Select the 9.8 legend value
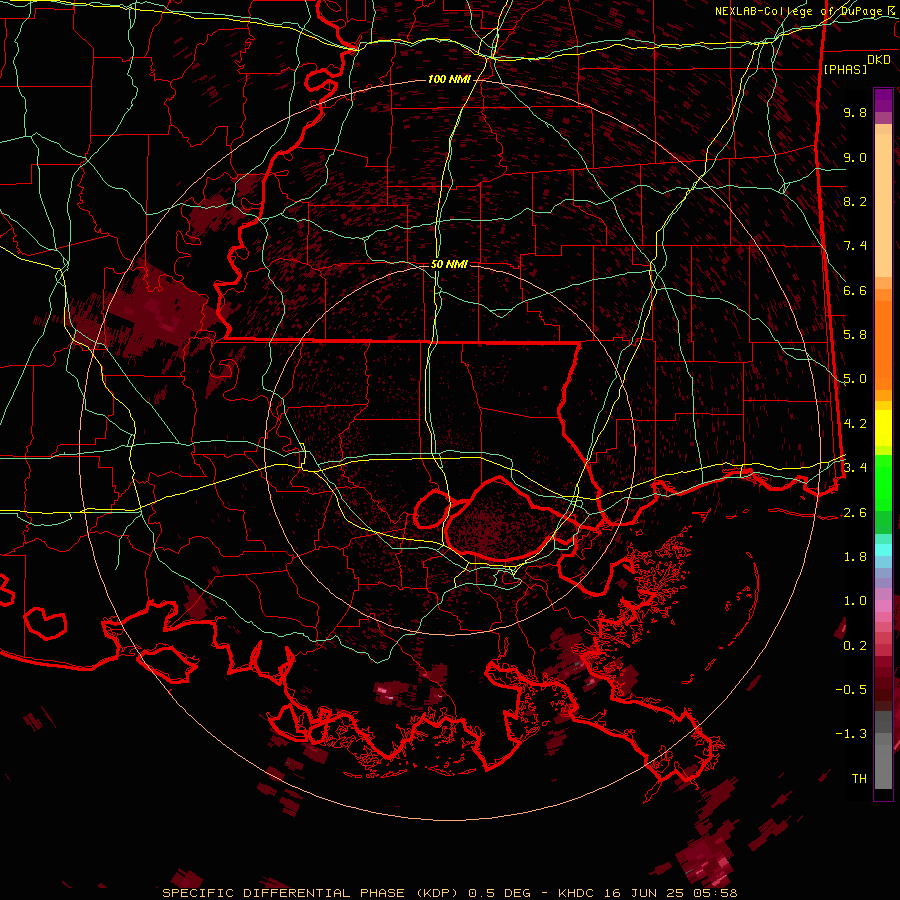The width and height of the screenshot is (900, 900). [855, 112]
